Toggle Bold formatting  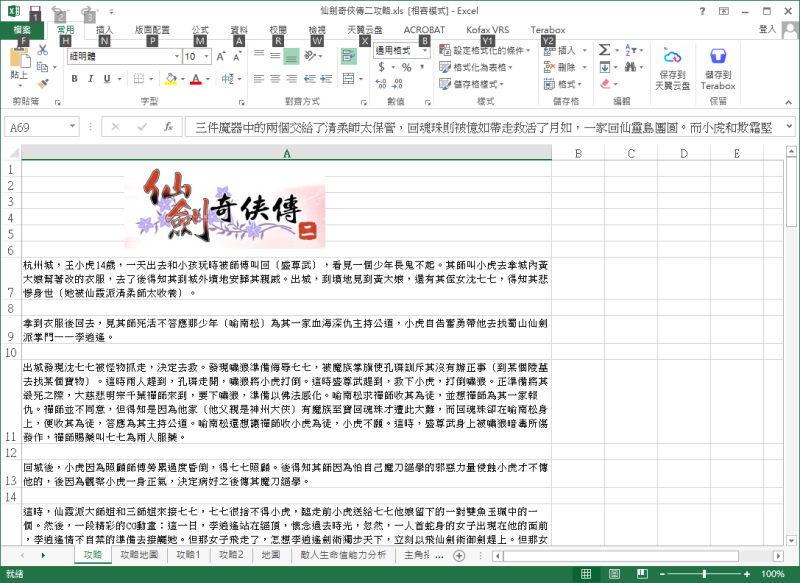[74, 79]
